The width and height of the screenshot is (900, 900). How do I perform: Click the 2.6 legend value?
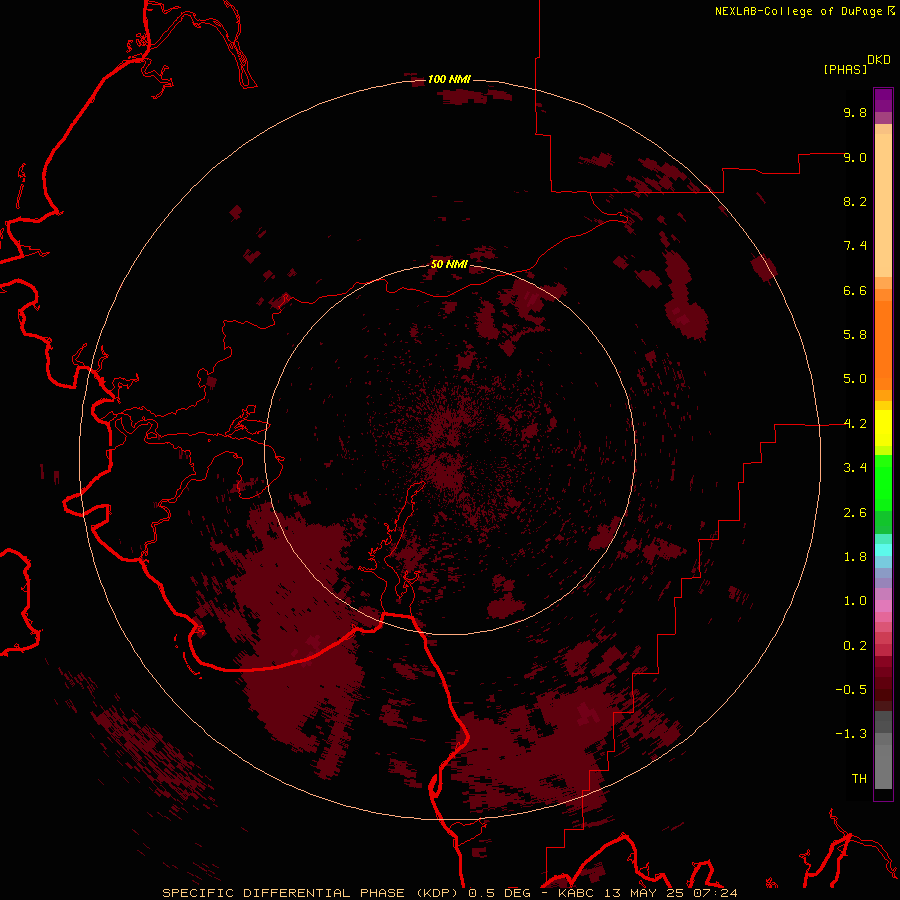[x=855, y=513]
